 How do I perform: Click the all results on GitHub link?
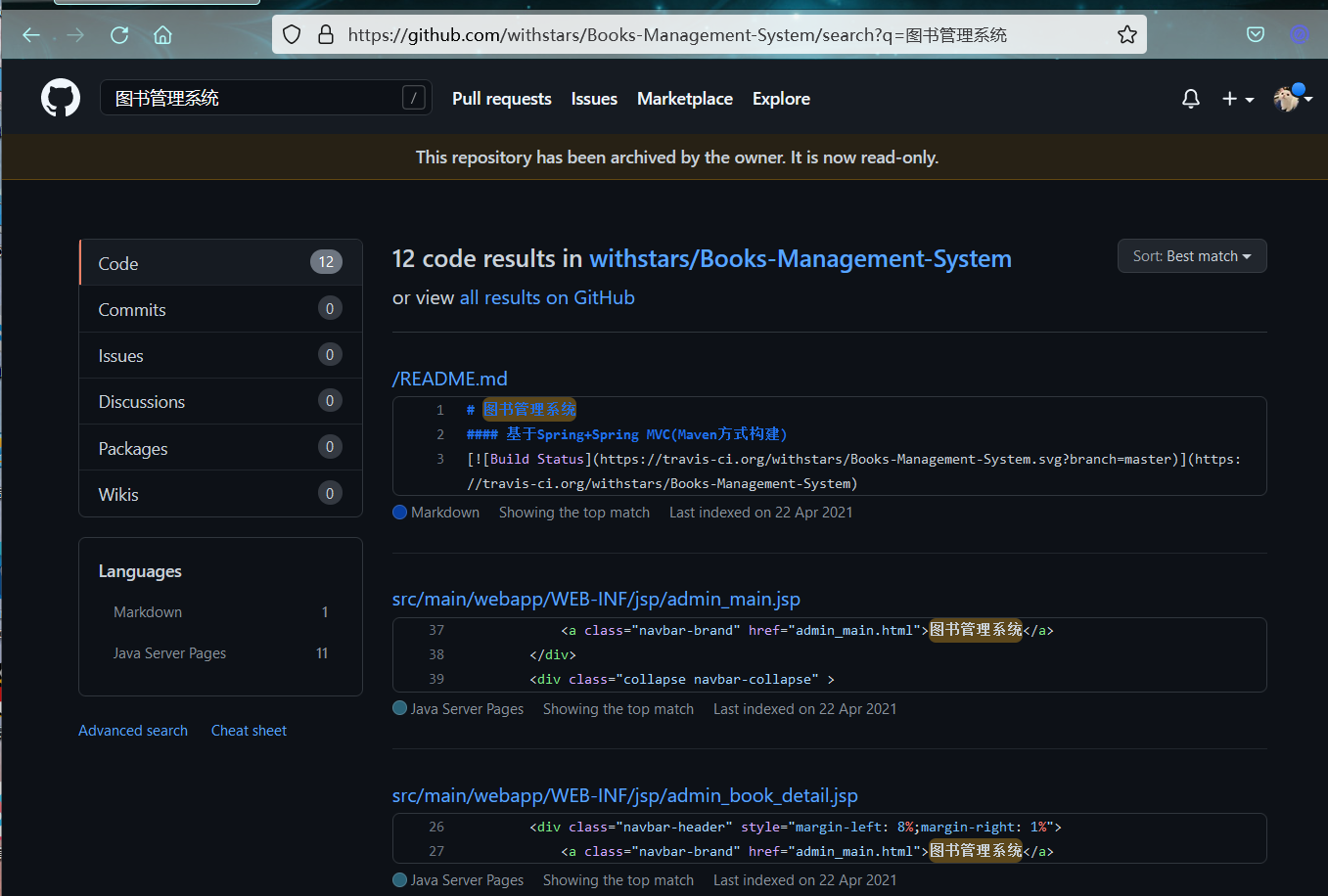coord(547,298)
